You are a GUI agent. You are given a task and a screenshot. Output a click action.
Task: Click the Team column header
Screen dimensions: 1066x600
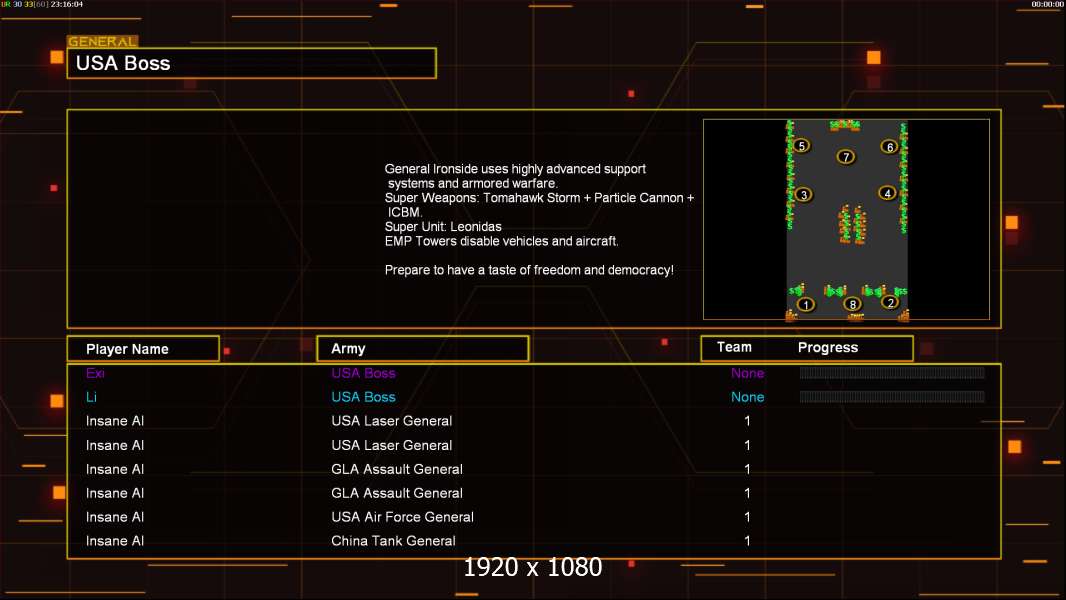point(734,347)
